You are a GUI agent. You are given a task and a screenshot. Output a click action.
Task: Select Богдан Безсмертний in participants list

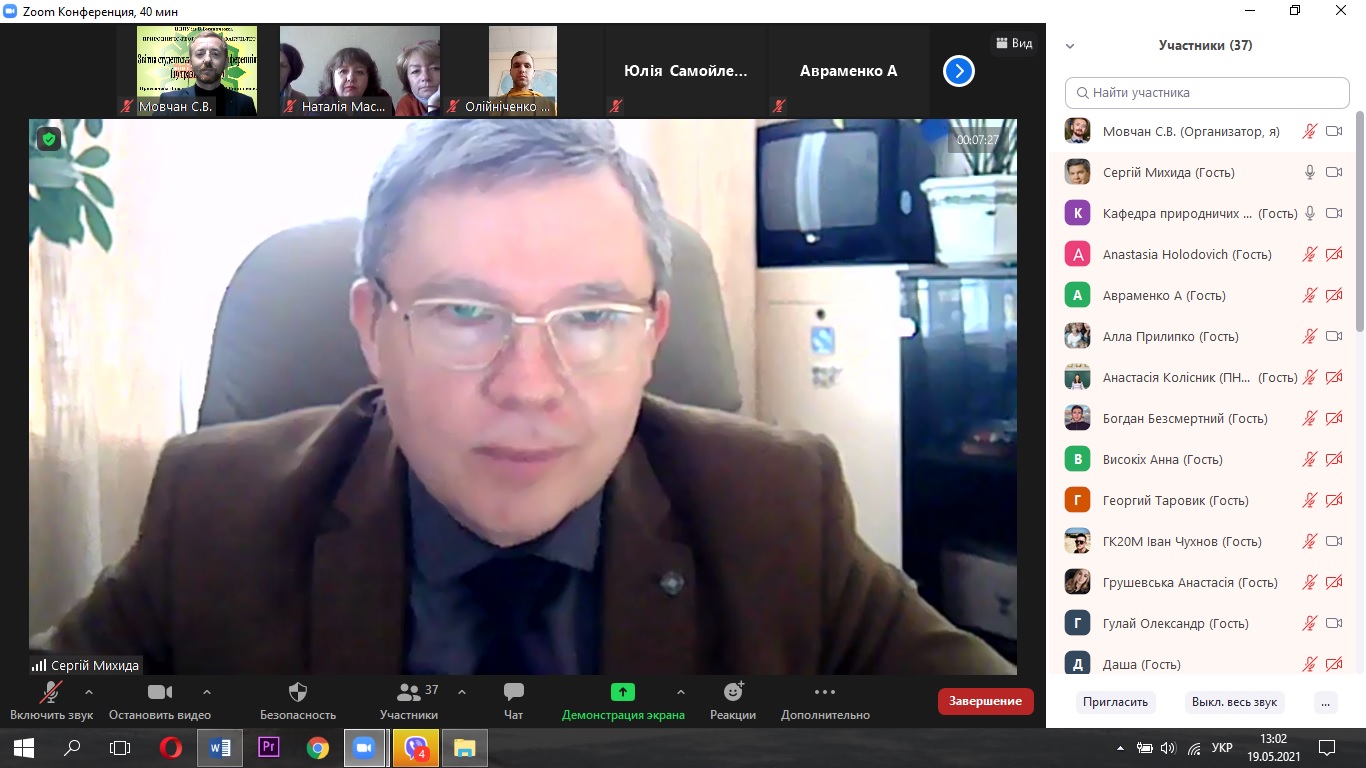1184,418
